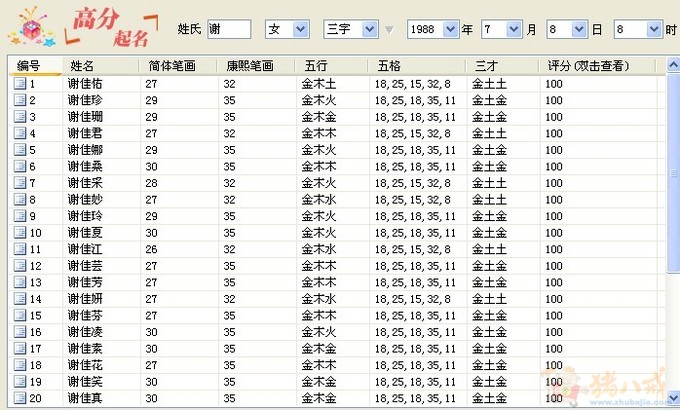Click the scrollbar down arrow
680x410 pixels.
[x=673, y=398]
